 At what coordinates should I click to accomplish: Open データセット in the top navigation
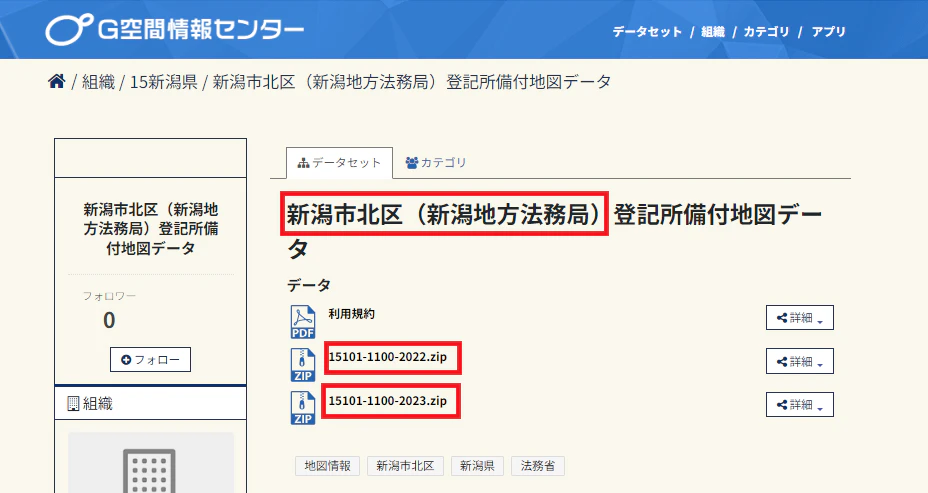coord(647,32)
